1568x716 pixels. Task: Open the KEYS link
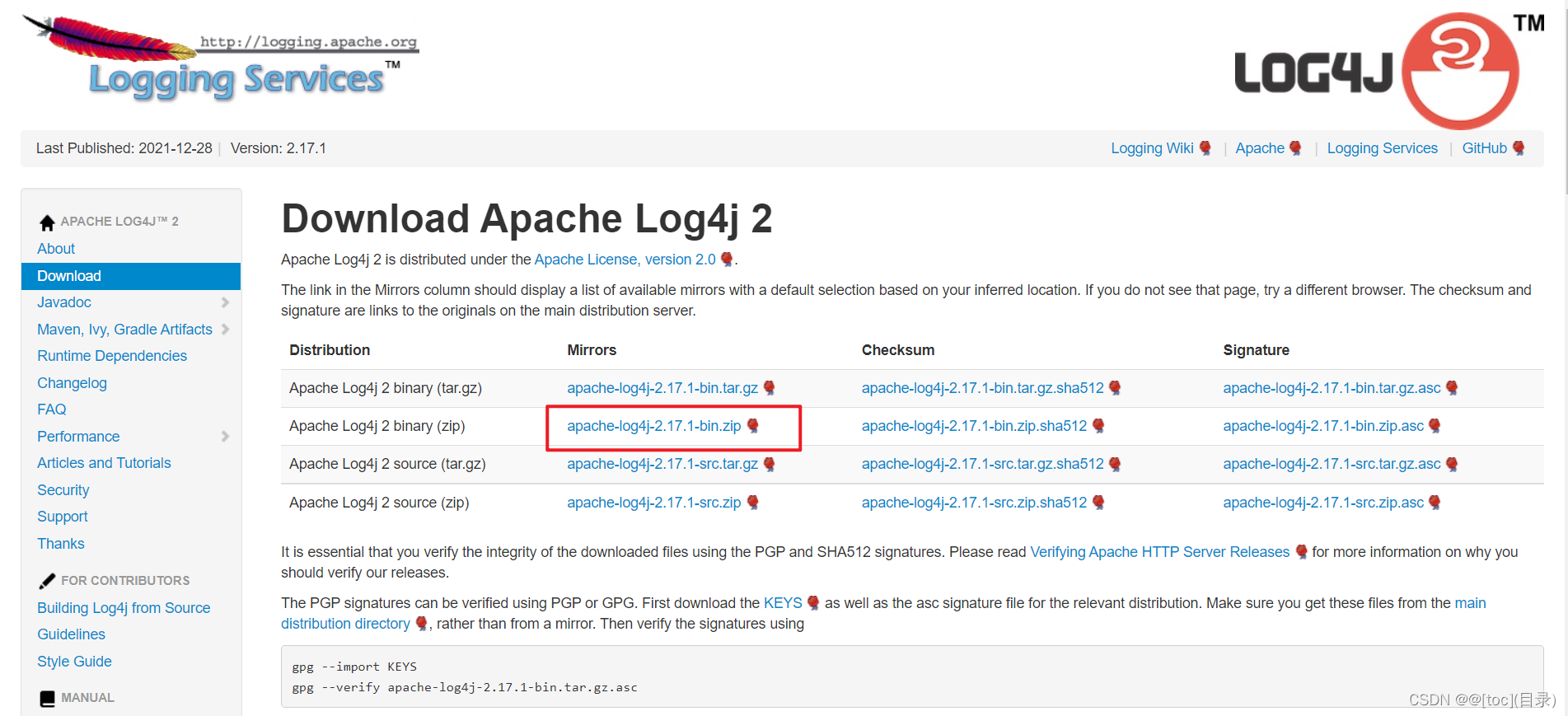coord(783,603)
